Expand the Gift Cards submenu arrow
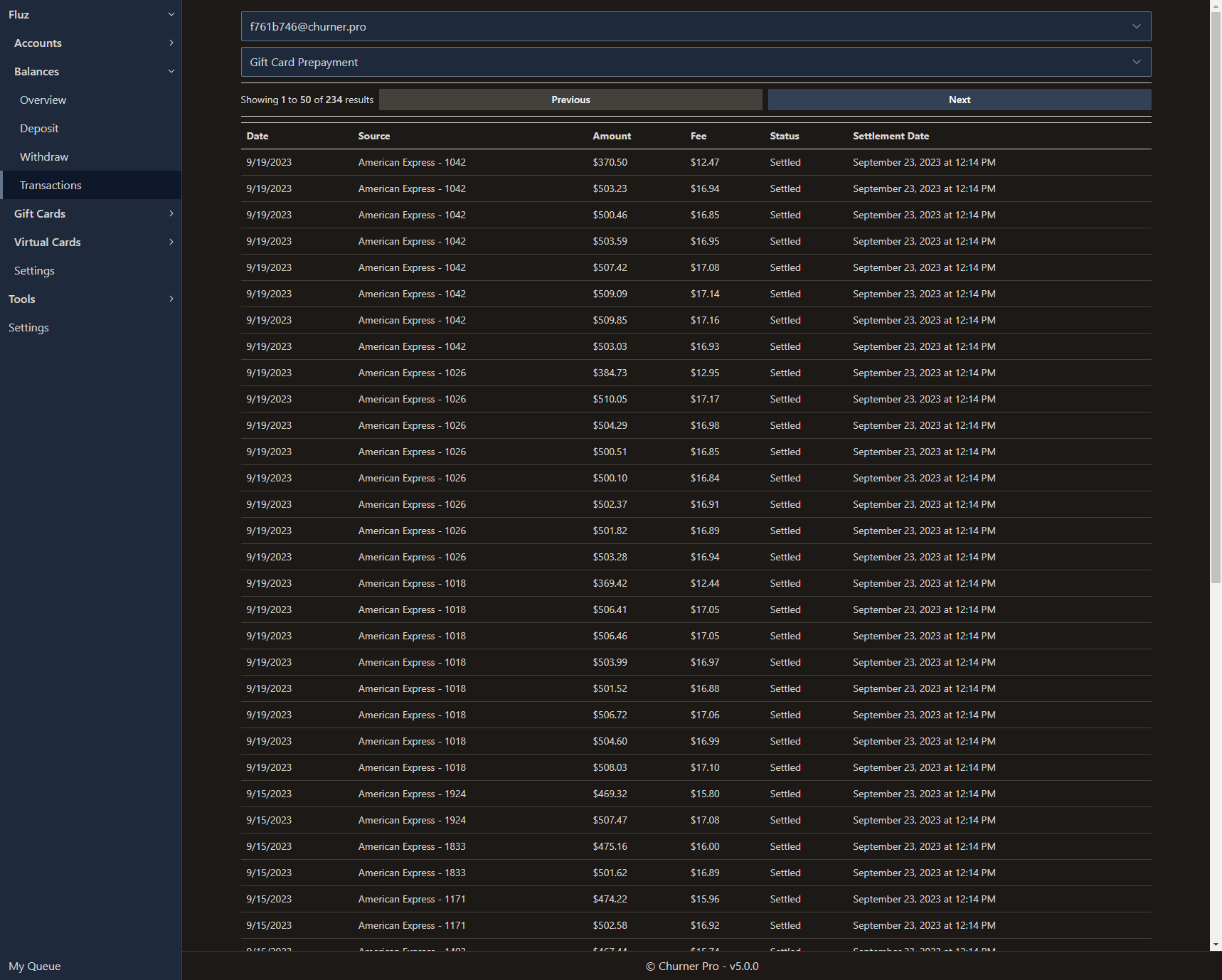The image size is (1222, 980). 171,213
